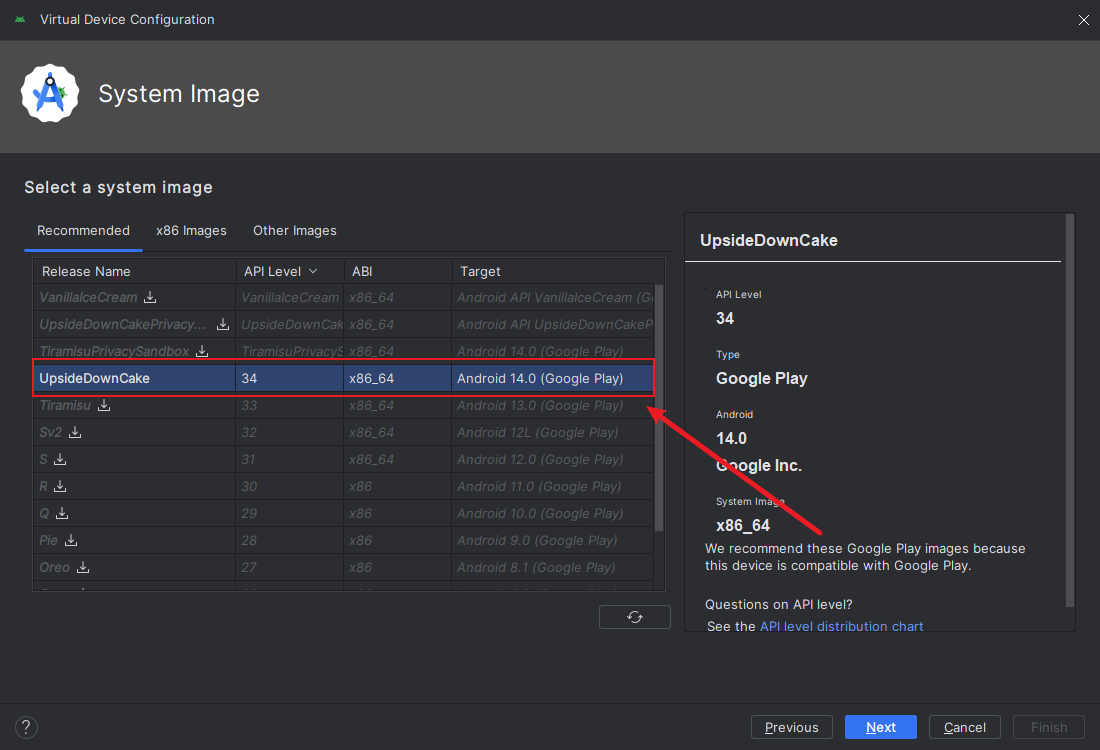The width and height of the screenshot is (1100, 750).
Task: Sort by API Level column dropdown arrow
Action: (x=313, y=271)
